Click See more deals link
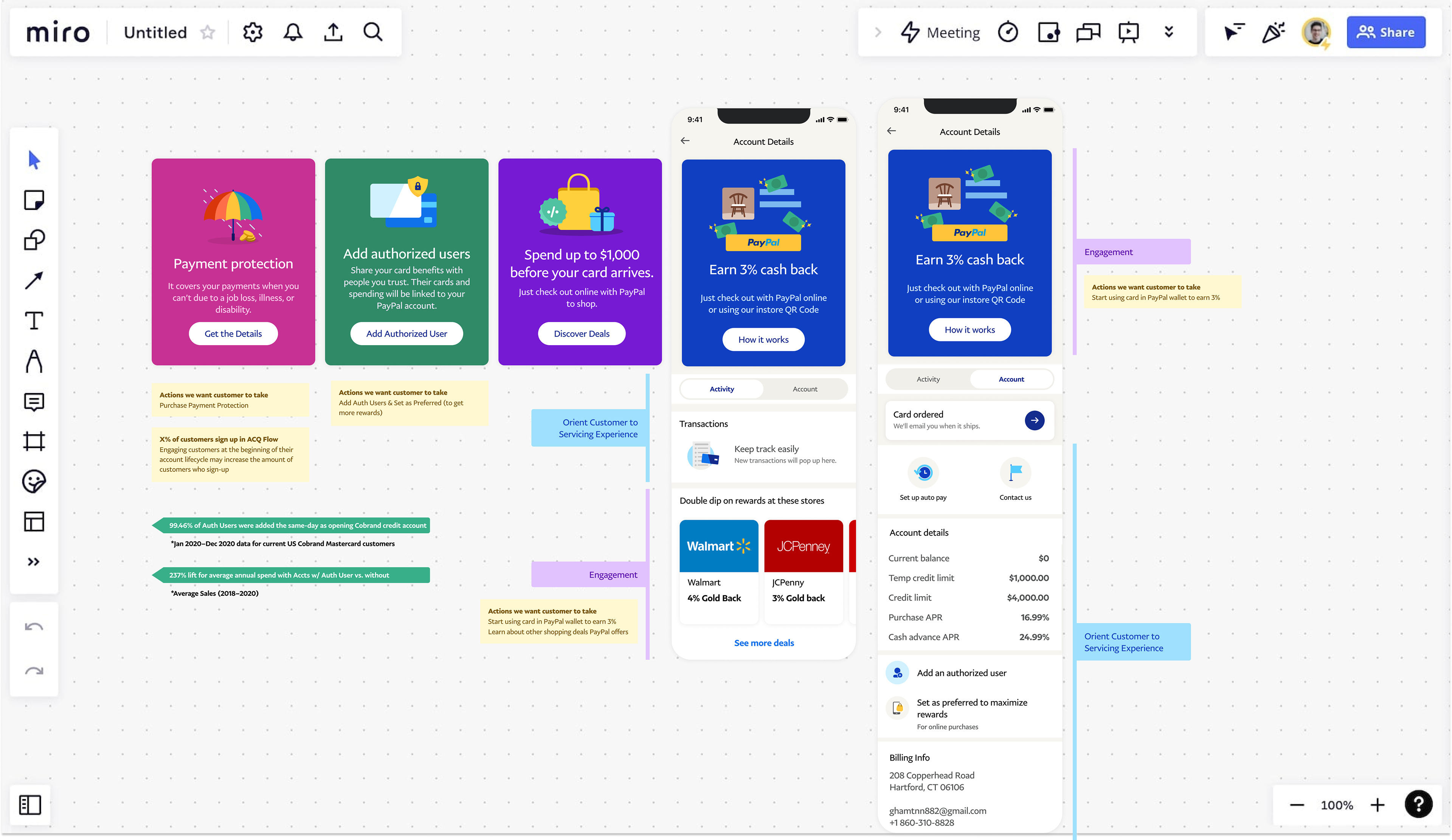 763,642
